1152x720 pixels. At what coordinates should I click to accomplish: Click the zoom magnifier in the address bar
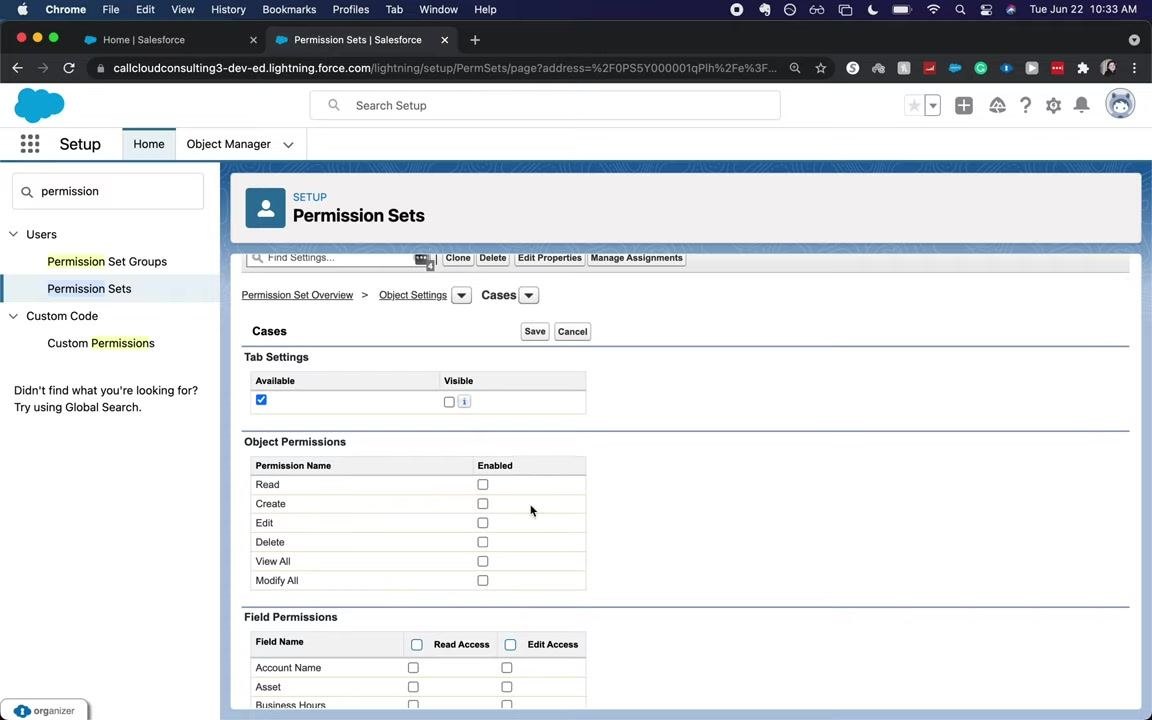coord(795,68)
